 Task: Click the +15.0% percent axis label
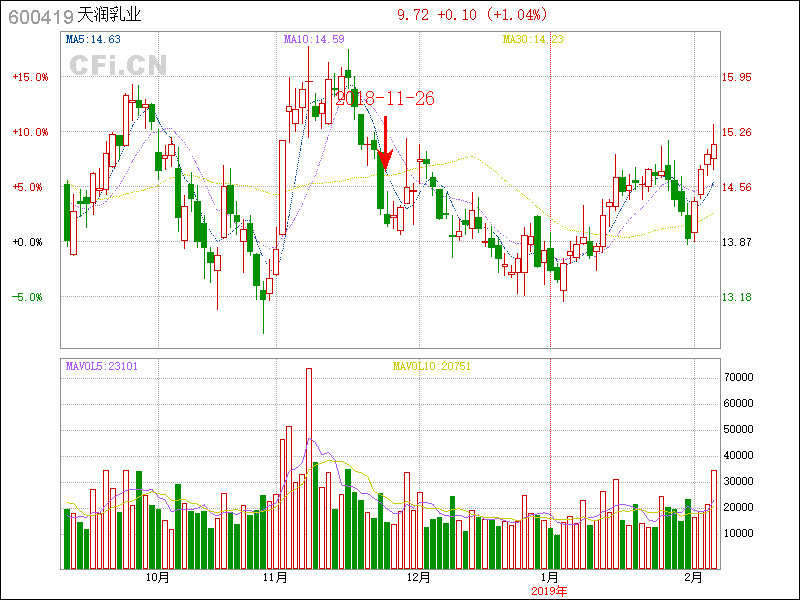pos(30,77)
